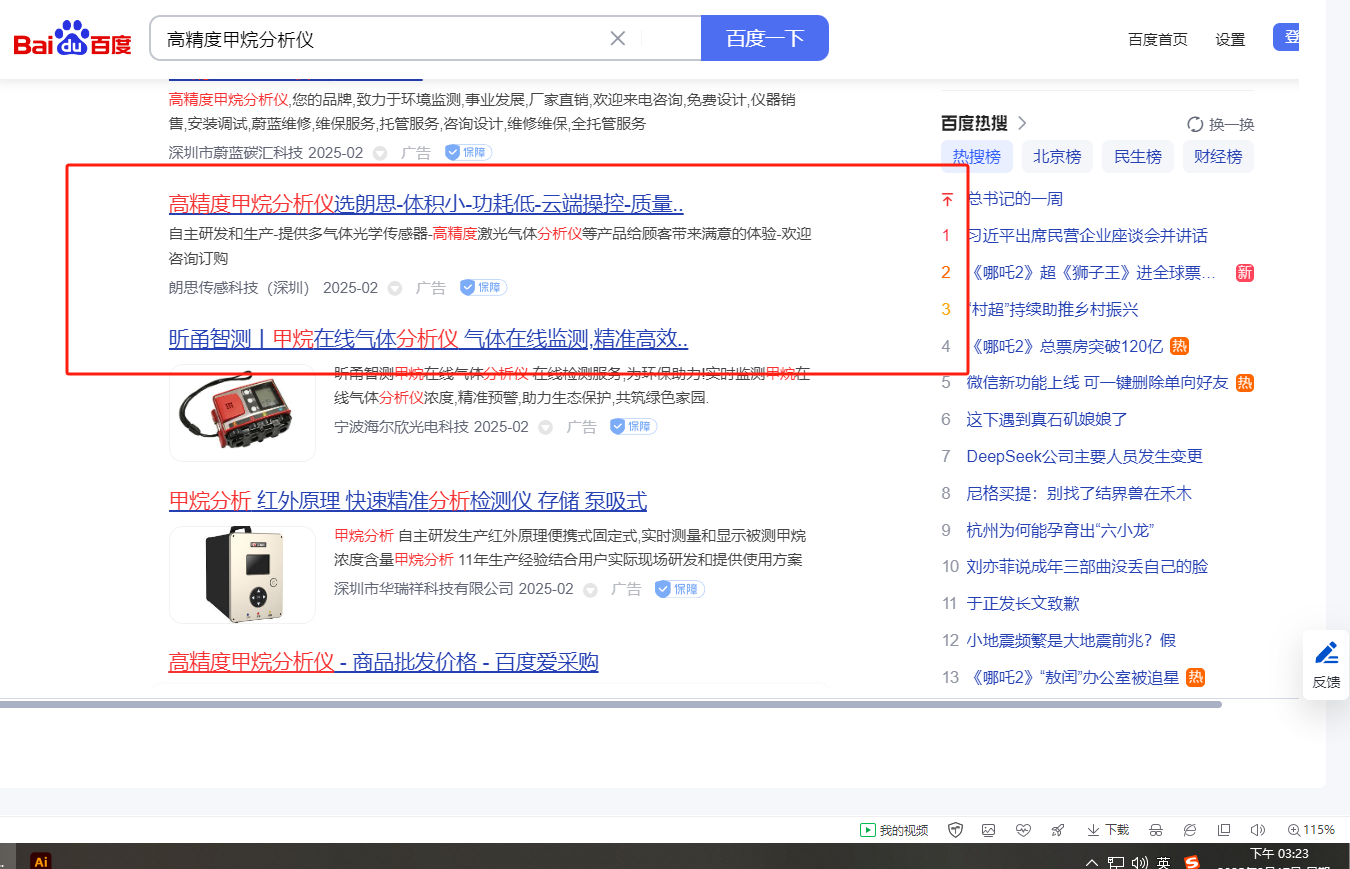Click the security shield icon in status bar
Viewport: 1350px width, 869px height.
click(955, 830)
